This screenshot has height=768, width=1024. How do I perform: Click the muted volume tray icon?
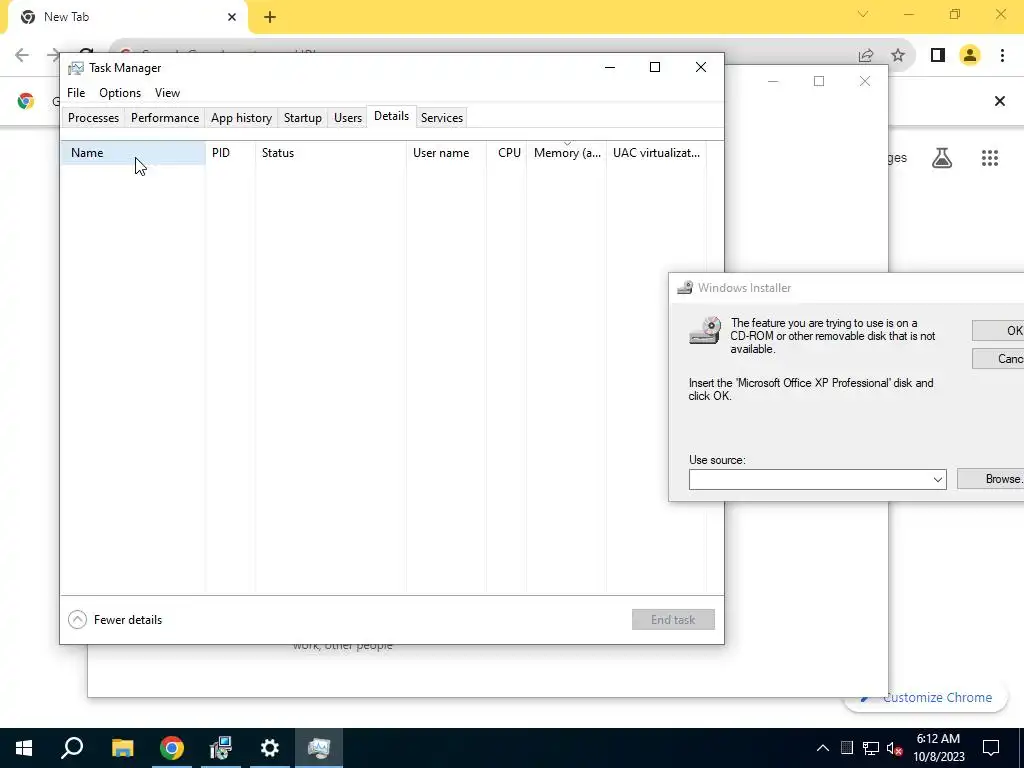(895, 748)
